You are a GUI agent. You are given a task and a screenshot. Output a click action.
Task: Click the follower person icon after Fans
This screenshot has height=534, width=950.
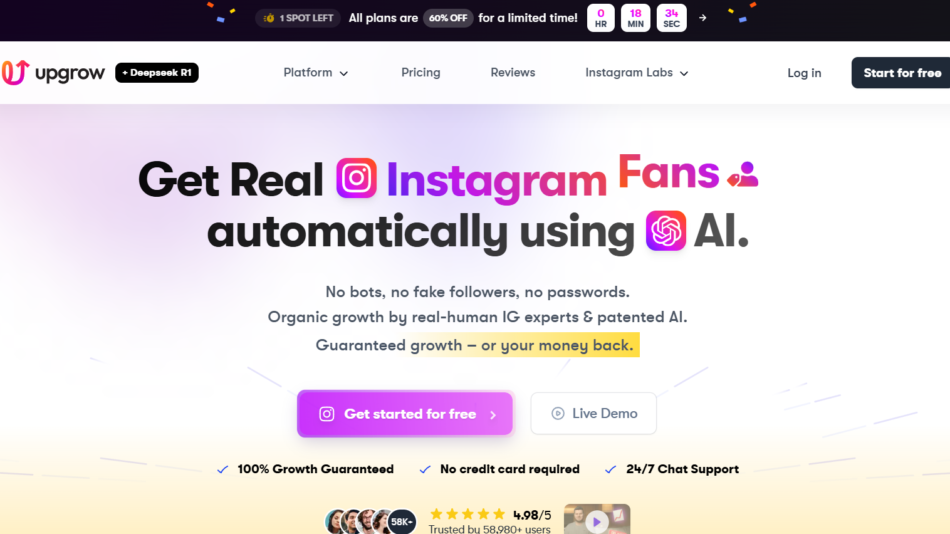[743, 175]
